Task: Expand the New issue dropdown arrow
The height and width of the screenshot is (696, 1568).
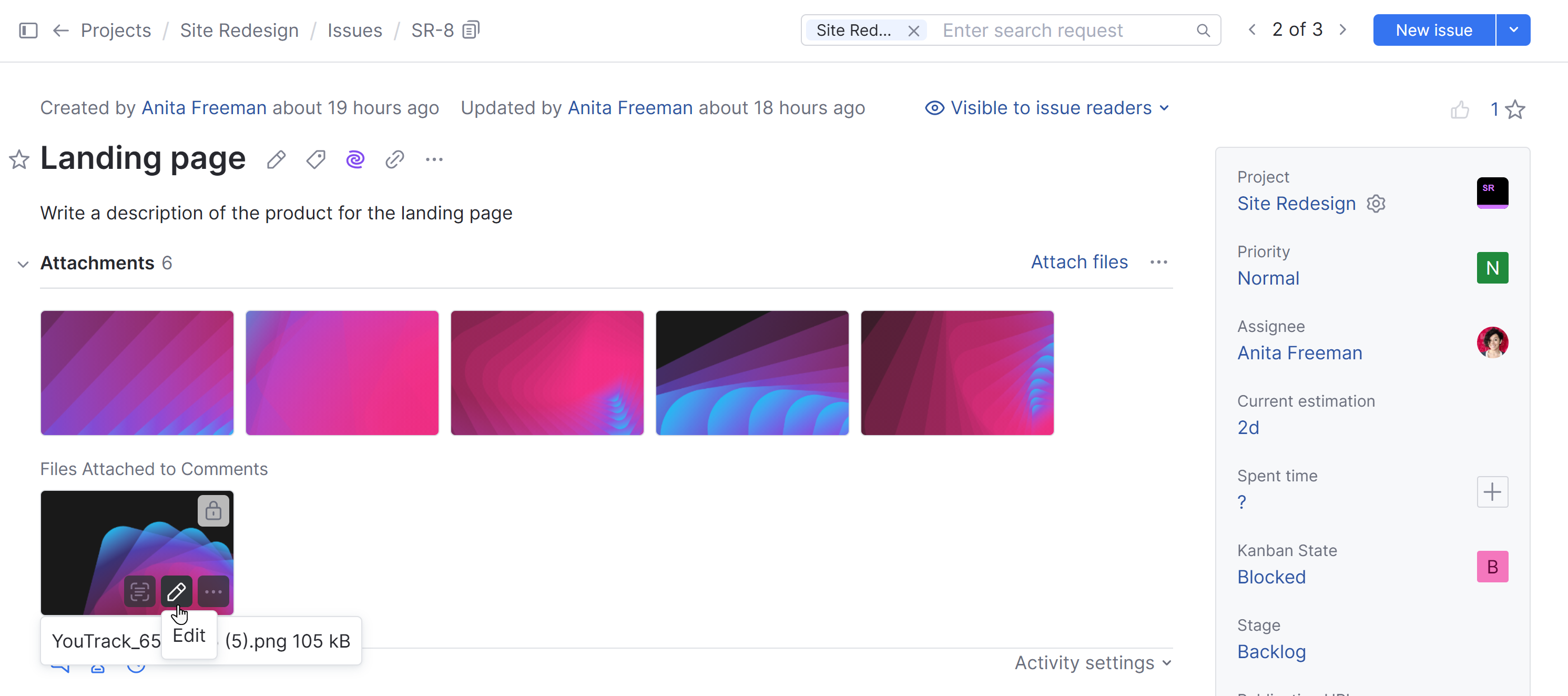Action: pyautogui.click(x=1513, y=29)
